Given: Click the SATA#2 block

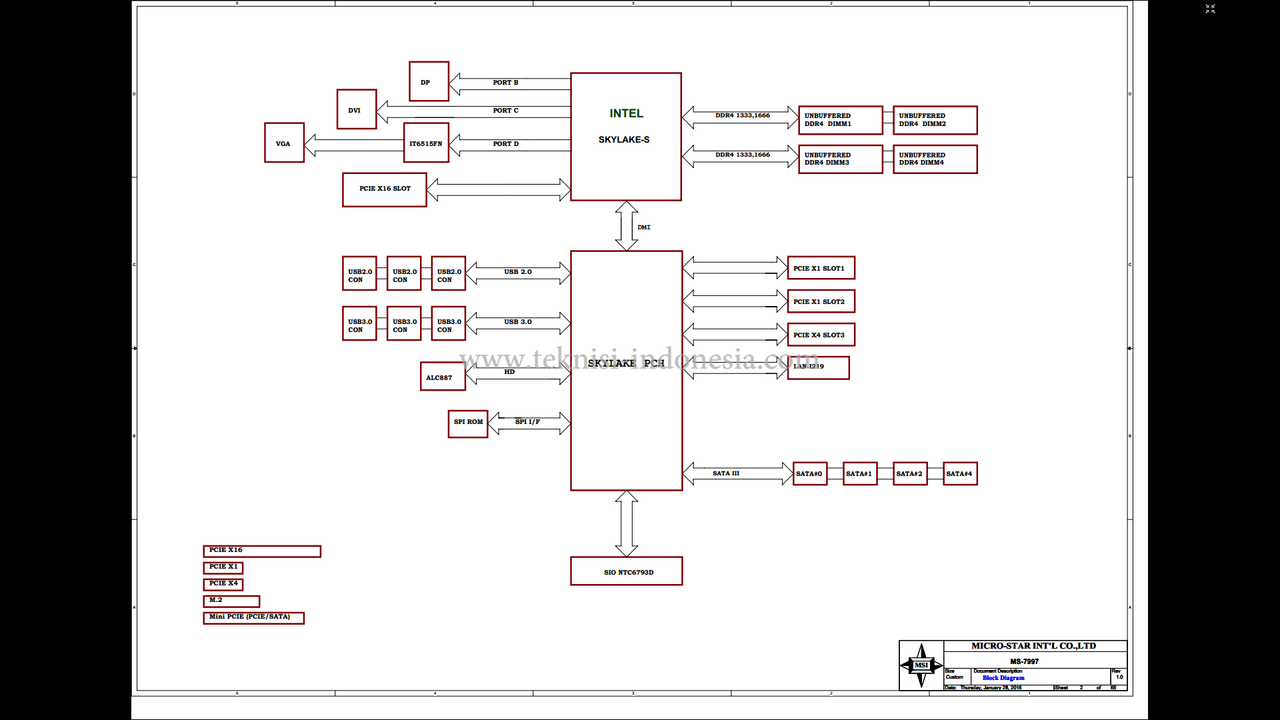Looking at the screenshot, I should pyautogui.click(x=910, y=473).
